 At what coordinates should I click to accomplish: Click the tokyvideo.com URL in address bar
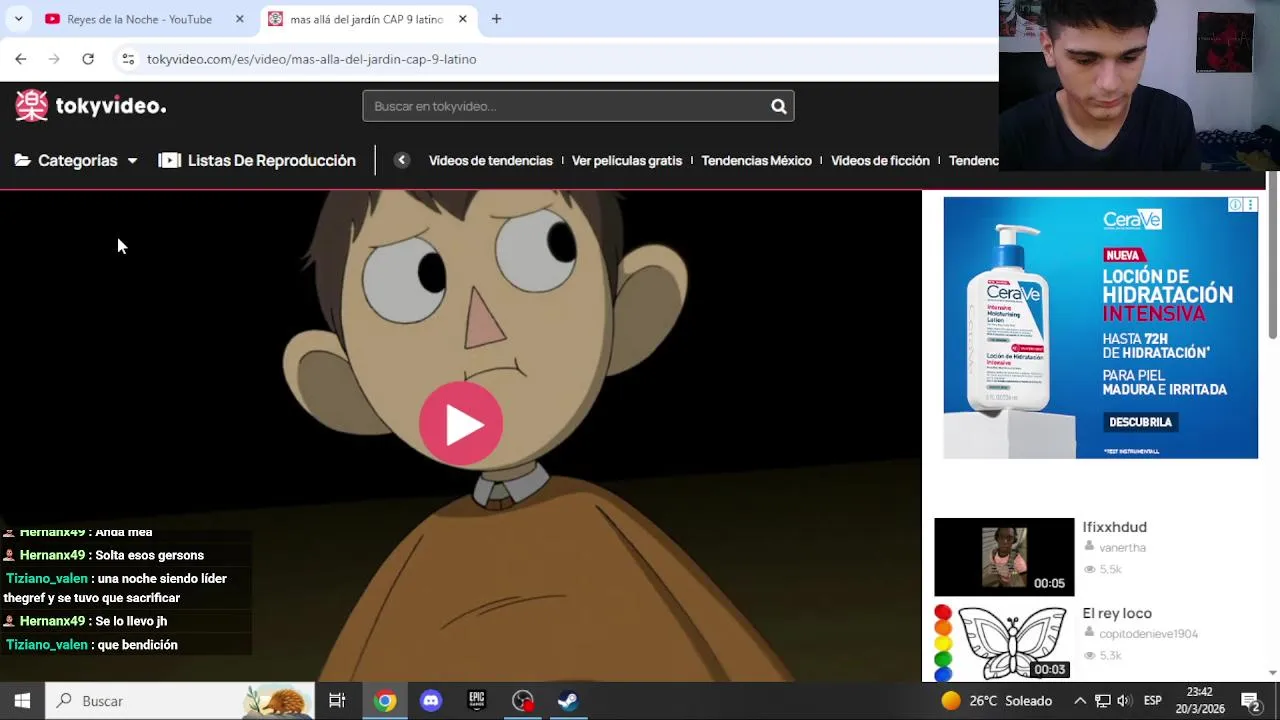(x=311, y=59)
